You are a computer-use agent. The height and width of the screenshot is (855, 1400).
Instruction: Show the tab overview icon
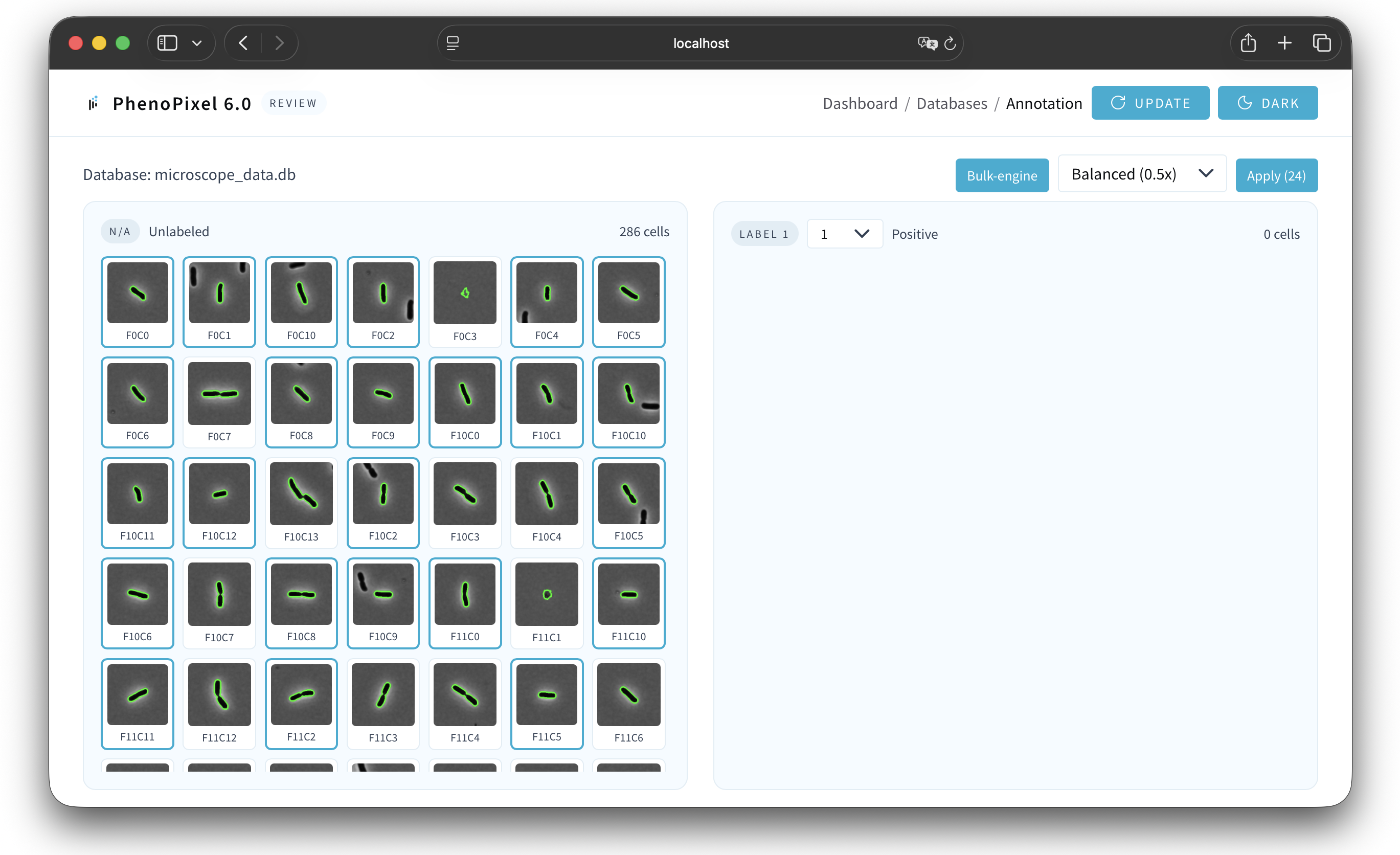coord(1322,43)
